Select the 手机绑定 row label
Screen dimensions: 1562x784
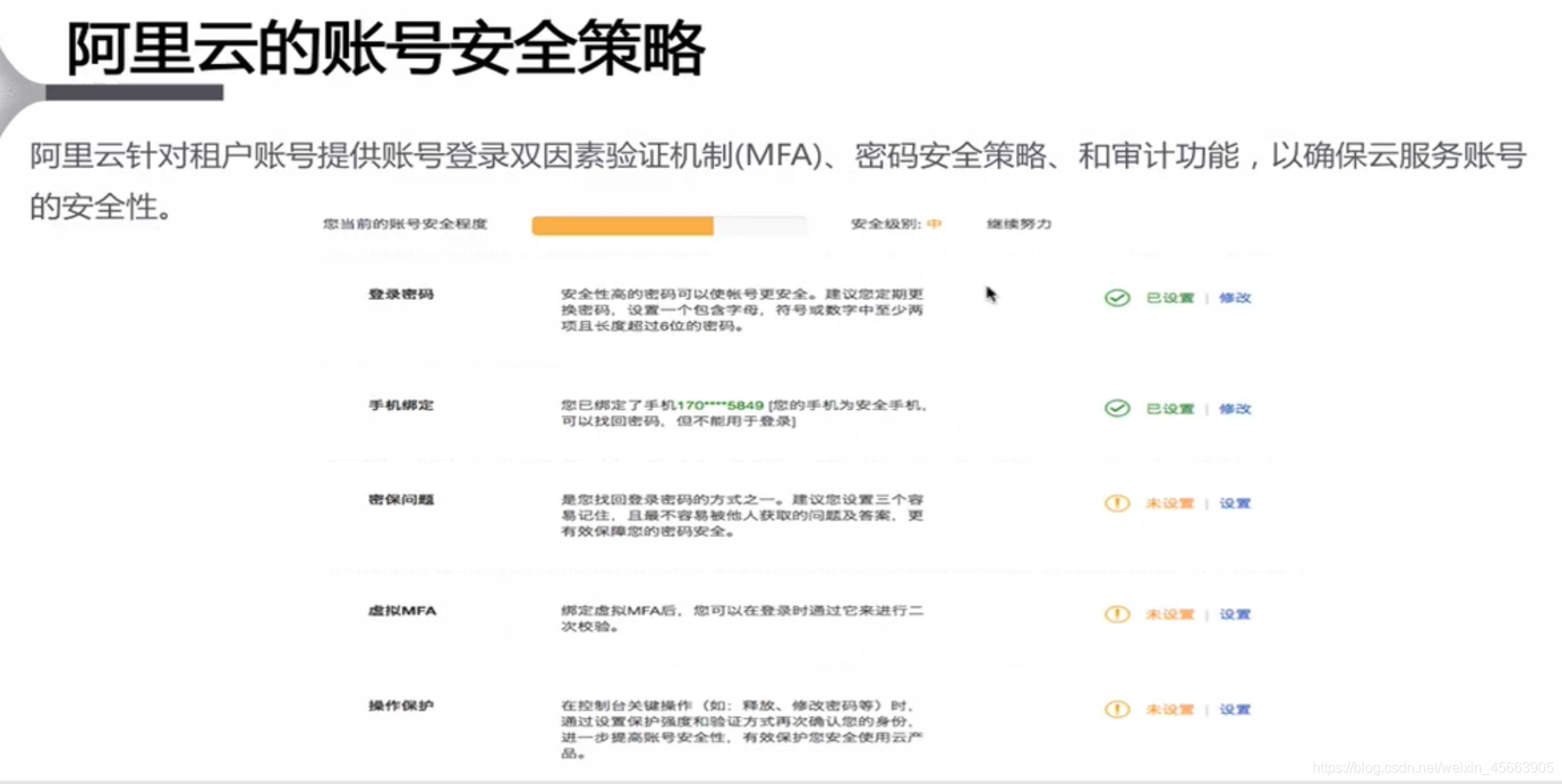click(401, 406)
